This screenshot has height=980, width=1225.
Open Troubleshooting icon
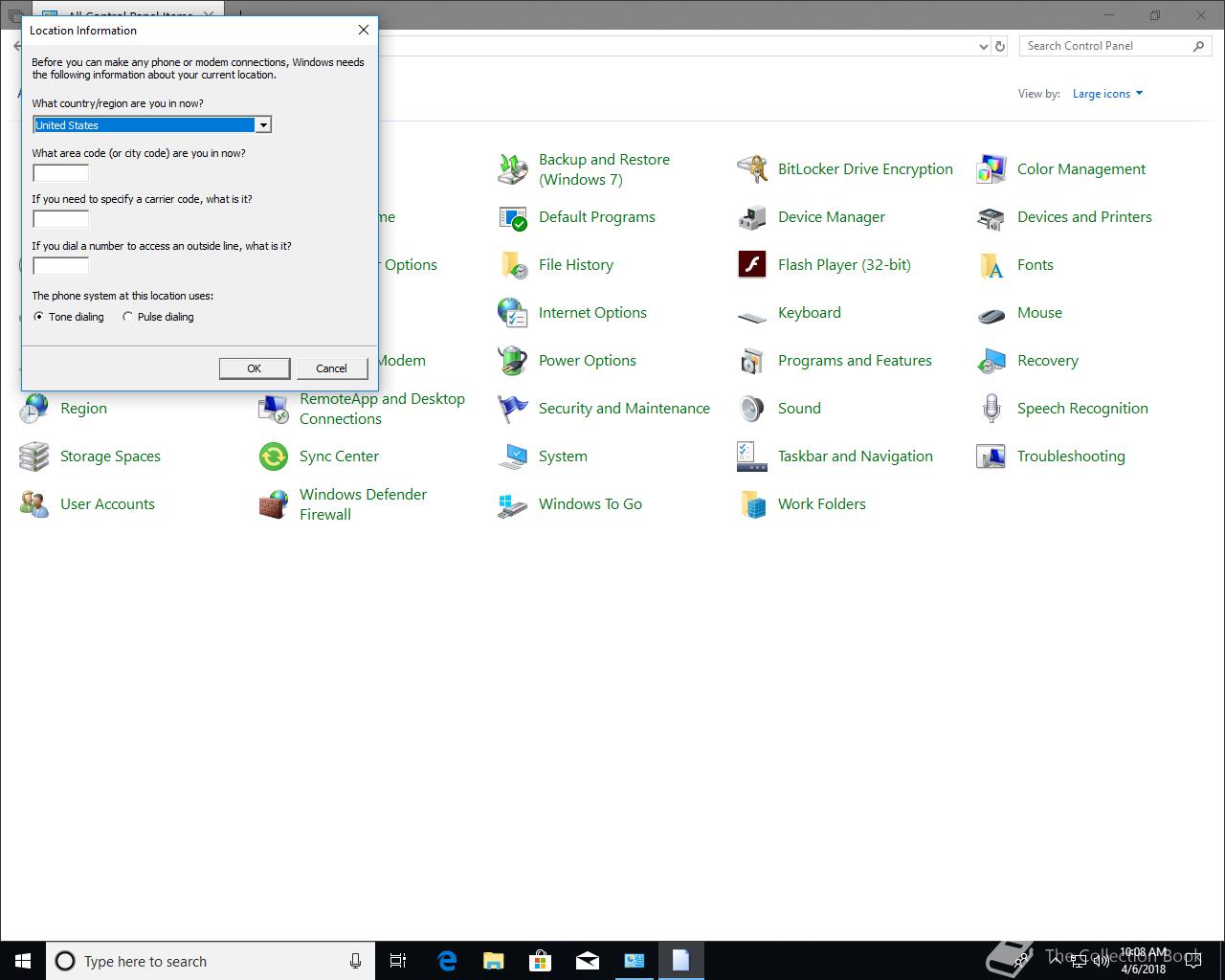991,457
